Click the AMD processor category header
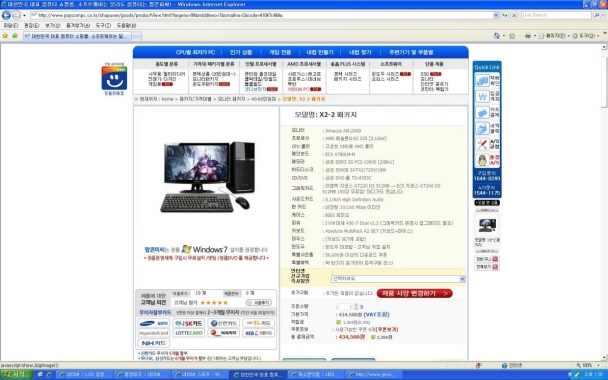Viewport: 608px width, 380px height. click(304, 64)
